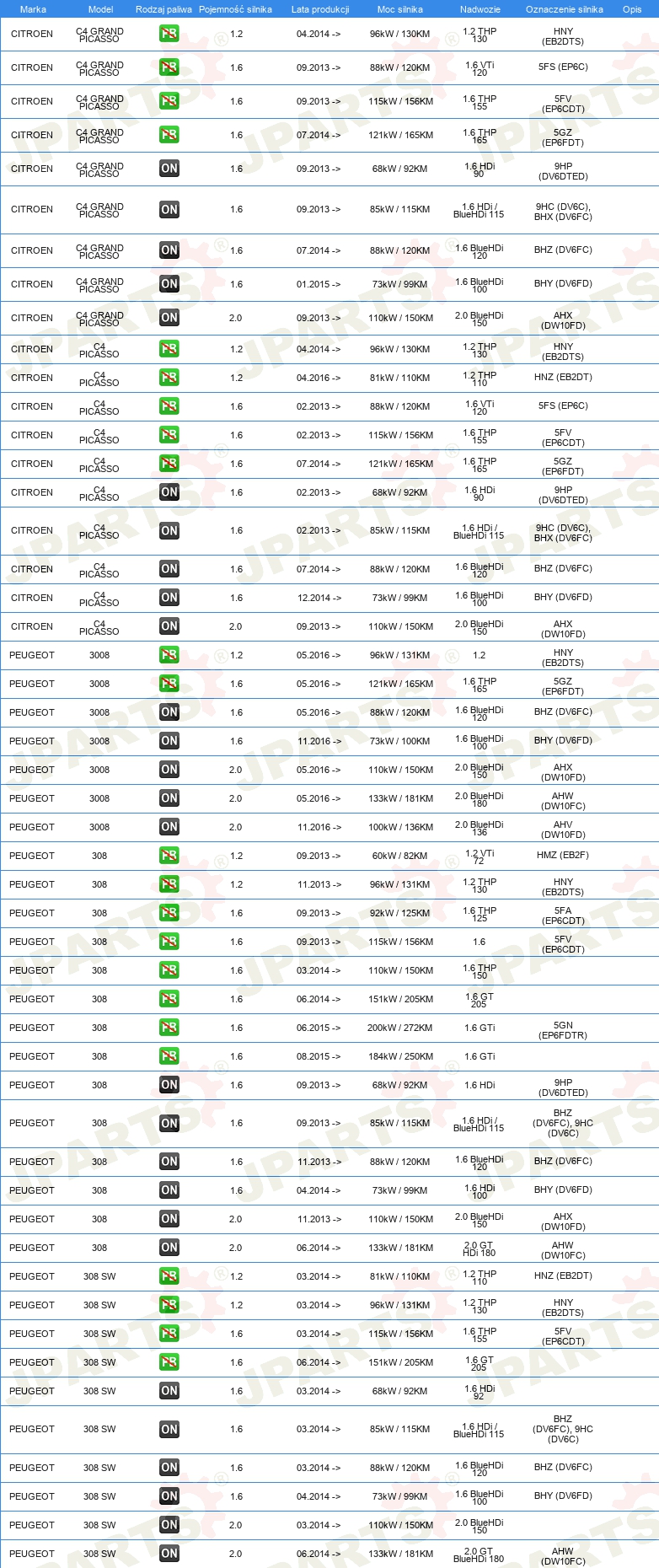Click the '92kW / 125KM' power cell

coord(399,913)
